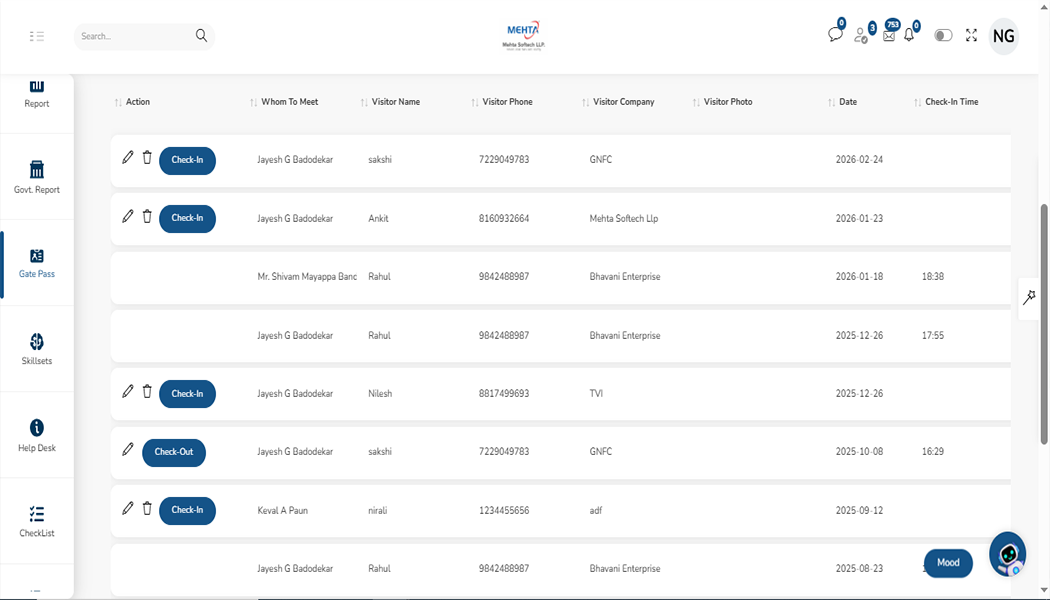Open the chat messages icon
This screenshot has height=600, width=1050.
[835, 35]
